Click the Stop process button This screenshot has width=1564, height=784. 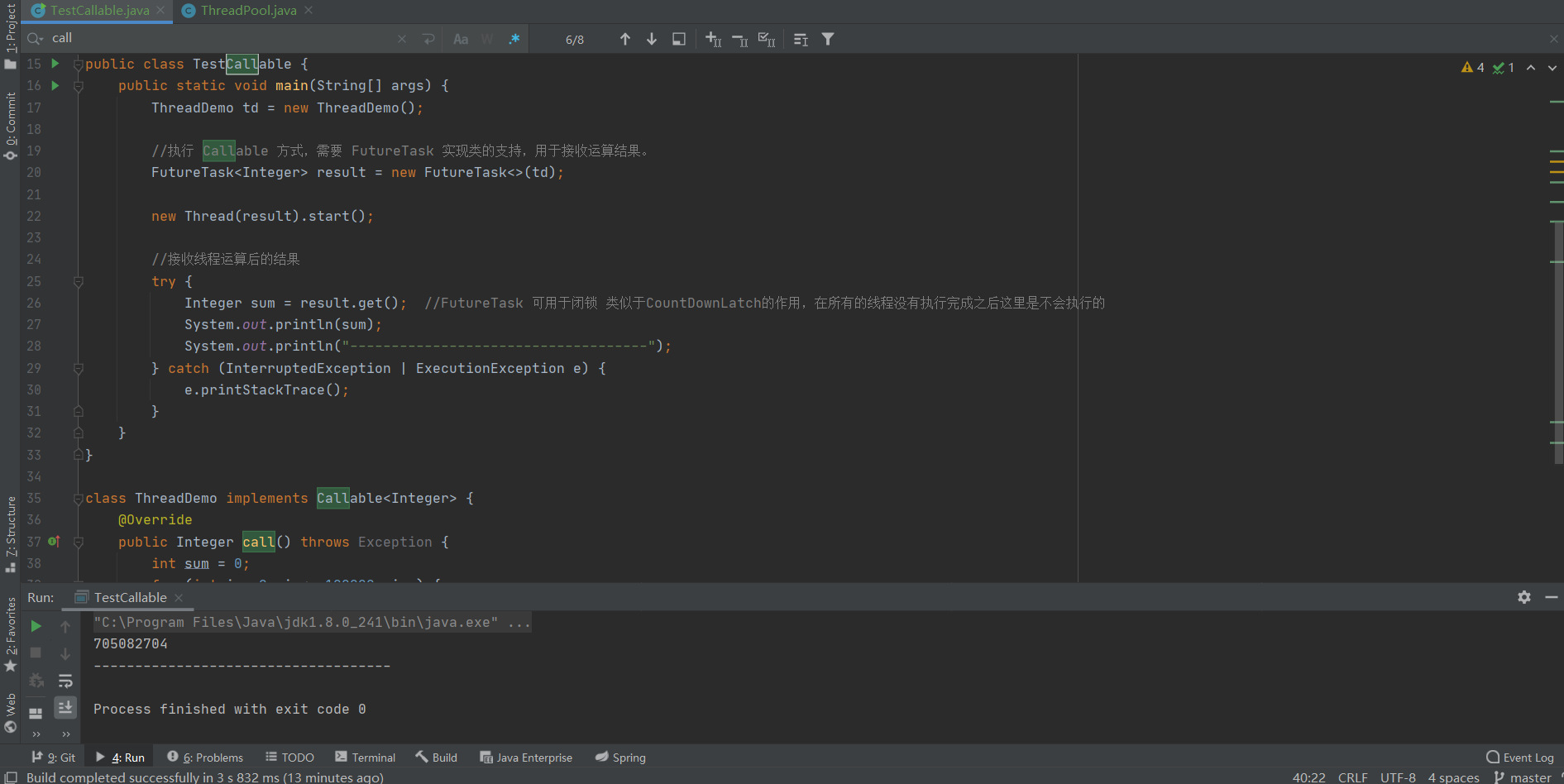click(x=36, y=653)
